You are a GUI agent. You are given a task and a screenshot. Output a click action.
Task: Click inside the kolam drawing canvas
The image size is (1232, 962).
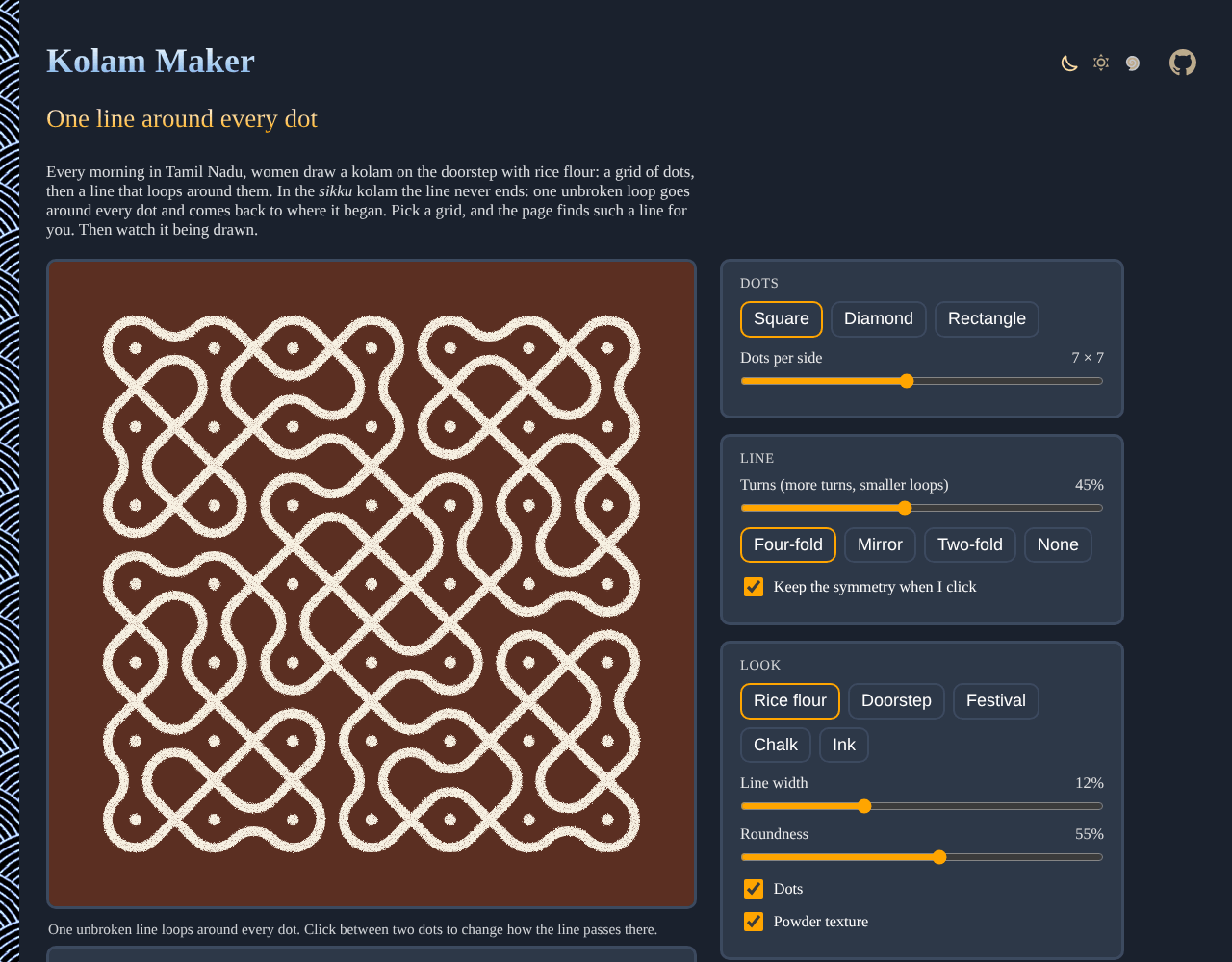372,584
